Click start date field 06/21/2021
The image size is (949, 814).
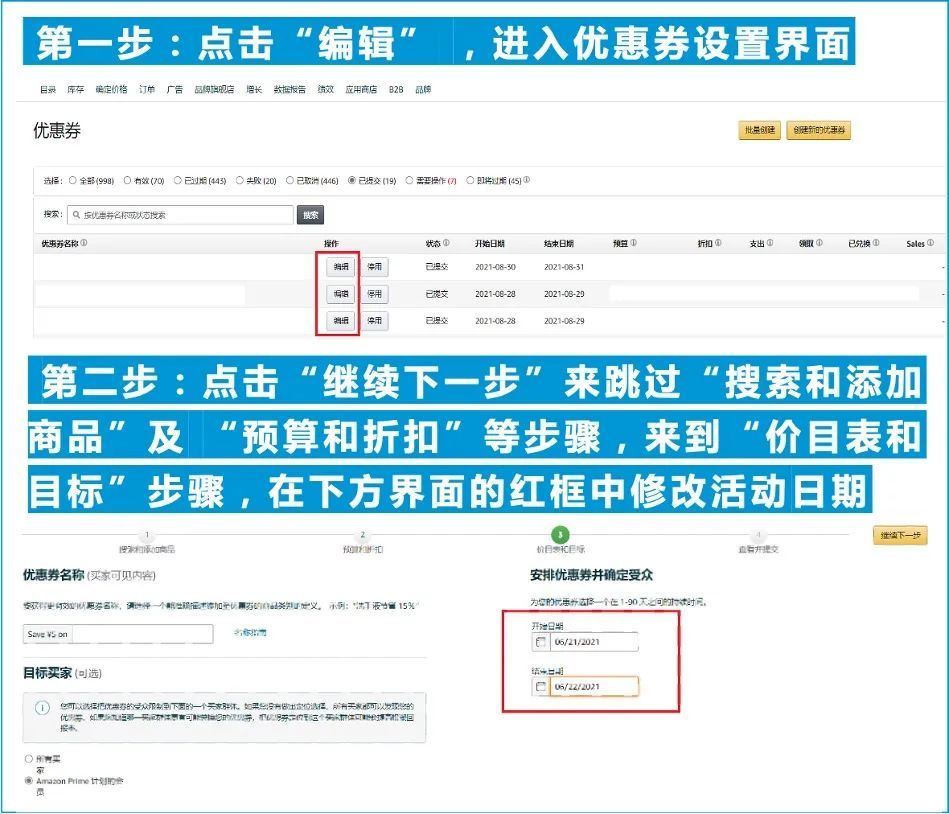coord(594,642)
